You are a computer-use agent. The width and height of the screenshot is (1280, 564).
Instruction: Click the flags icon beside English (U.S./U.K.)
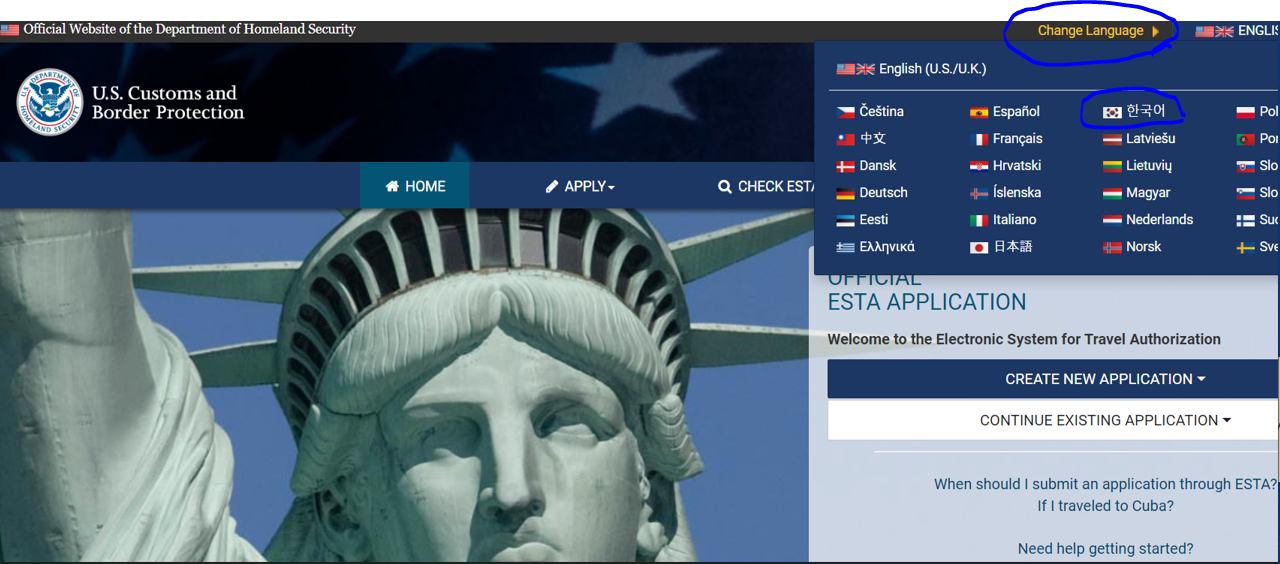pos(855,69)
